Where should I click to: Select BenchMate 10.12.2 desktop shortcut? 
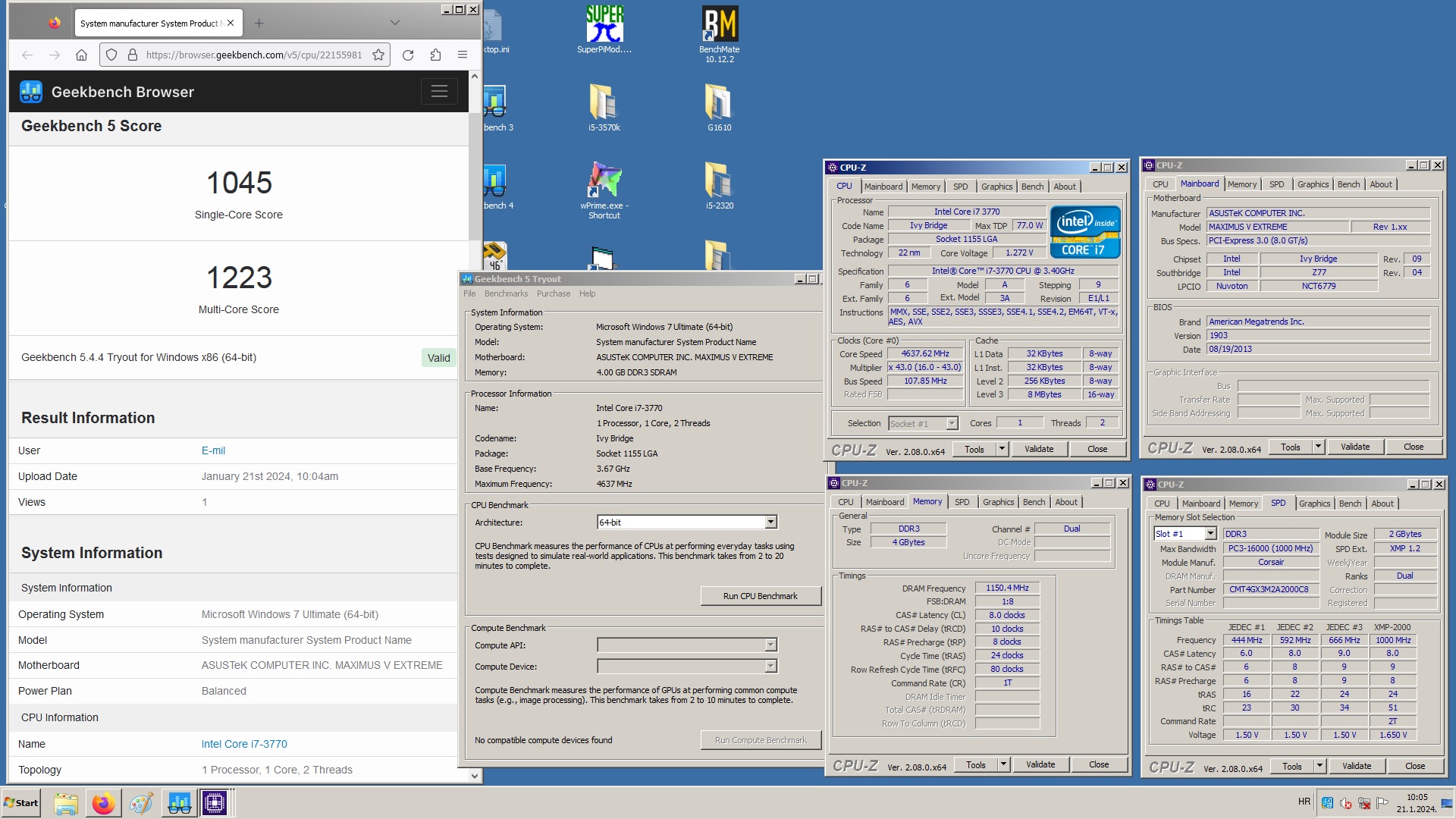[x=720, y=34]
